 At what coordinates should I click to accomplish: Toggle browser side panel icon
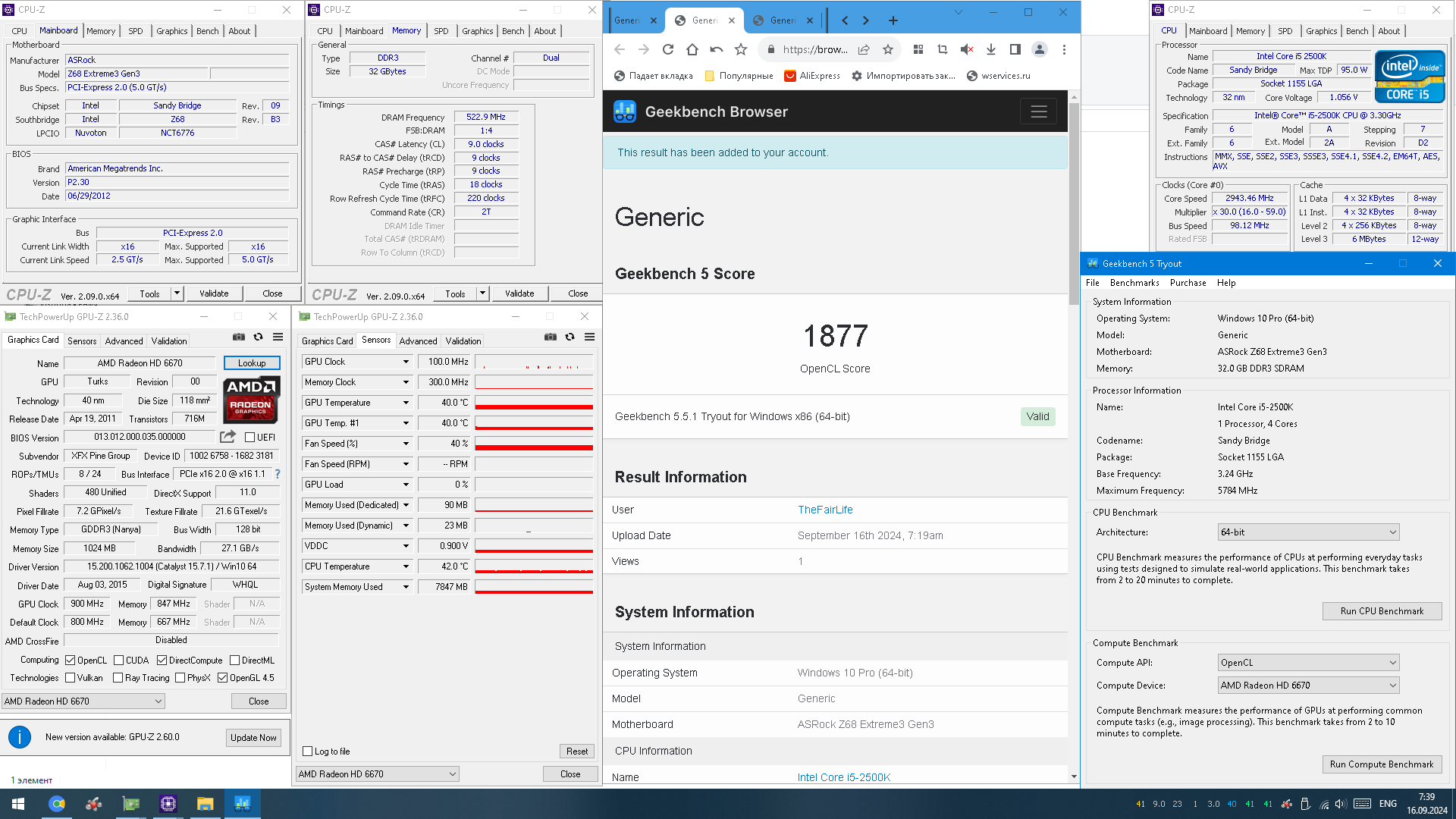pyautogui.click(x=1015, y=49)
